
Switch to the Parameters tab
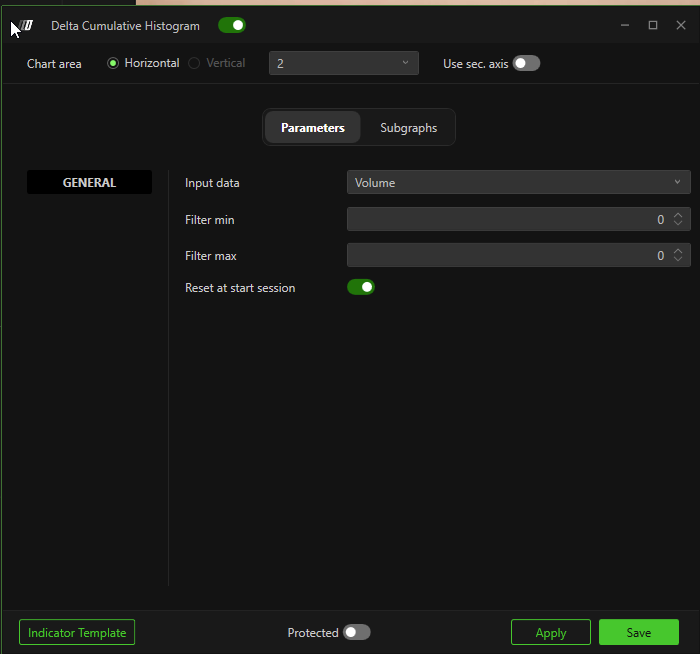[x=312, y=128]
